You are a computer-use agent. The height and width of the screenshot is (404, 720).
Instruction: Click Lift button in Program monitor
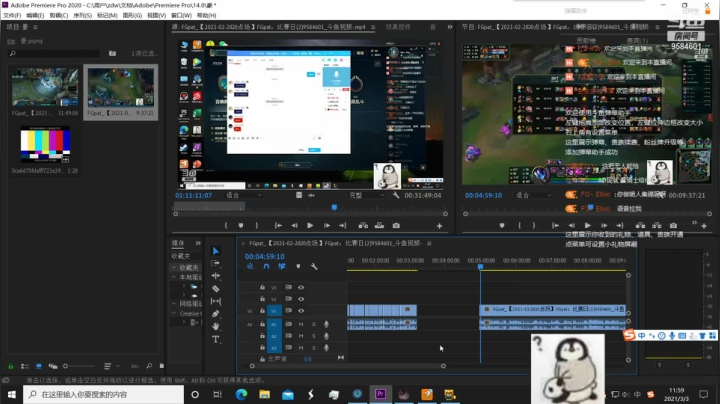click(640, 225)
